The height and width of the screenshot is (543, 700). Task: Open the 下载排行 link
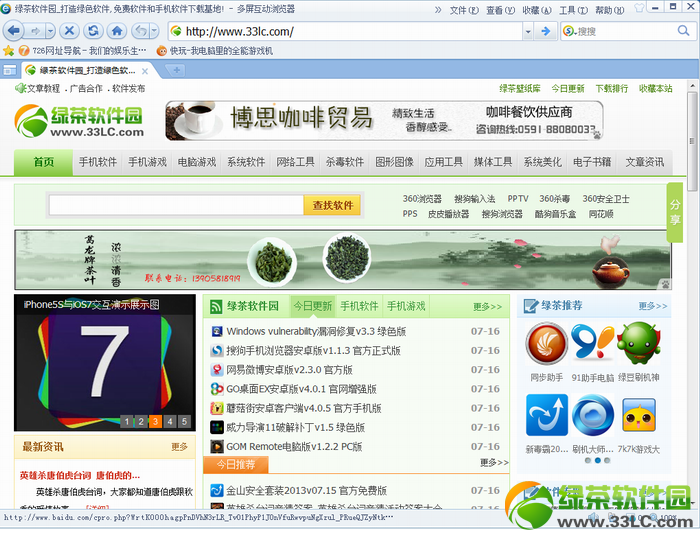611,88
